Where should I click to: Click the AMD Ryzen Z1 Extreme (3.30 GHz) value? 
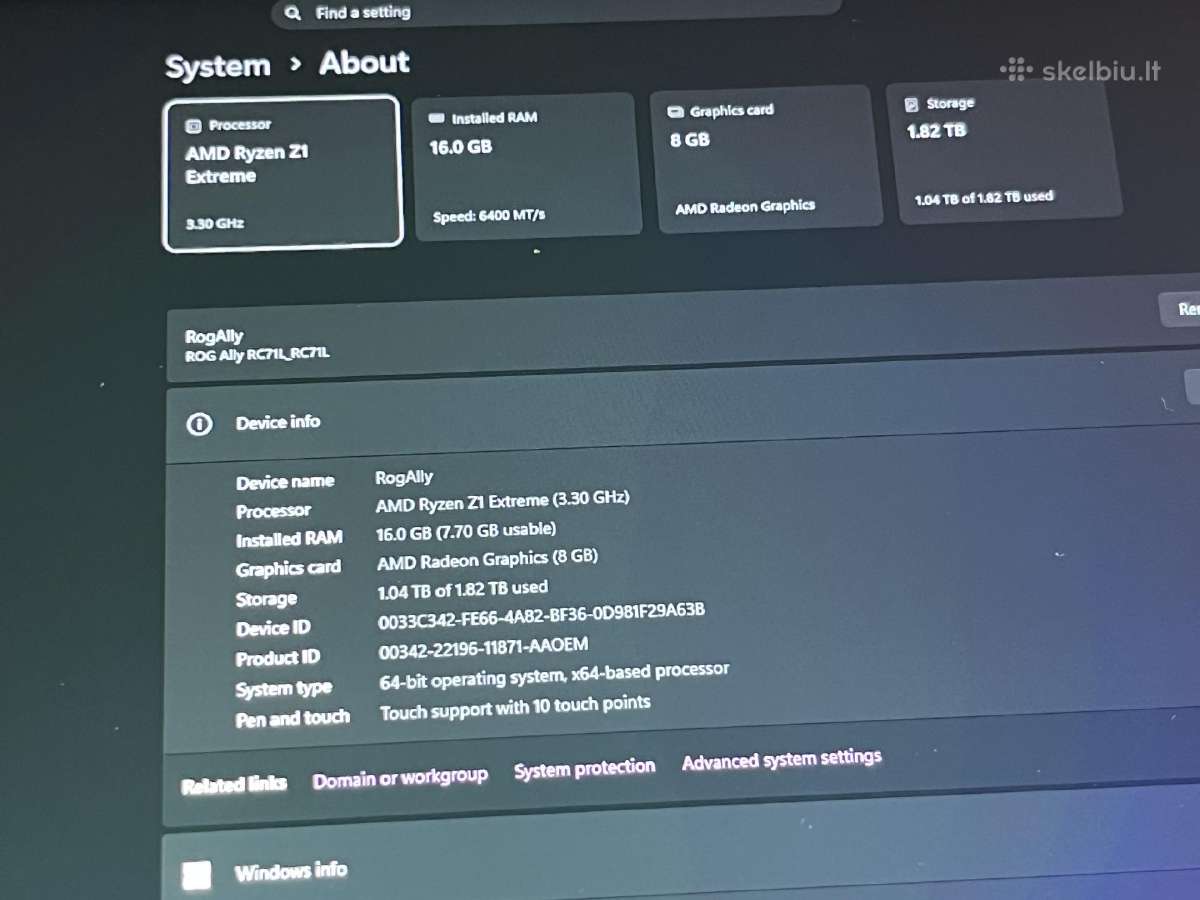pyautogui.click(x=502, y=501)
